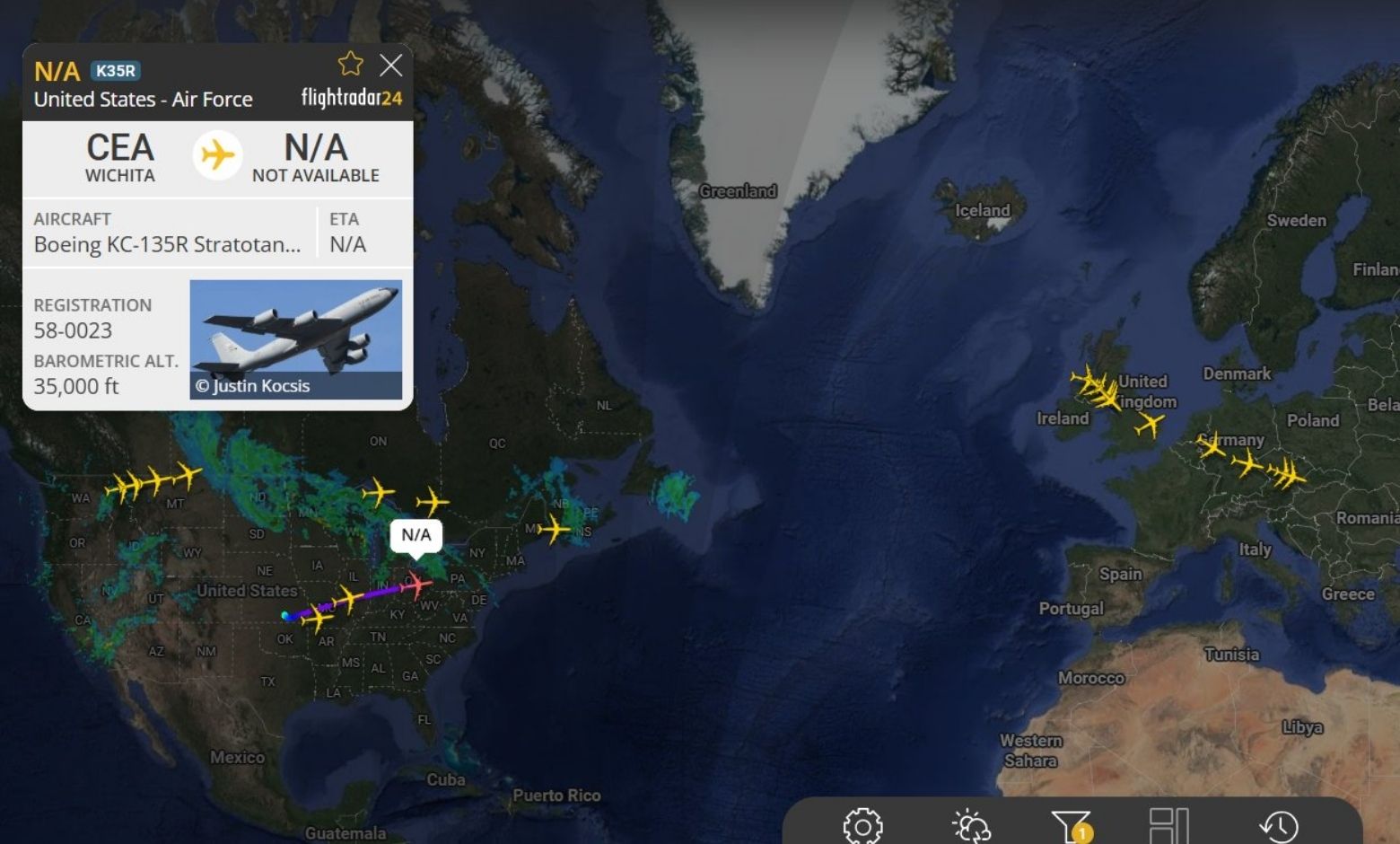Click the yellow plane route icon in the panel

coord(217,155)
